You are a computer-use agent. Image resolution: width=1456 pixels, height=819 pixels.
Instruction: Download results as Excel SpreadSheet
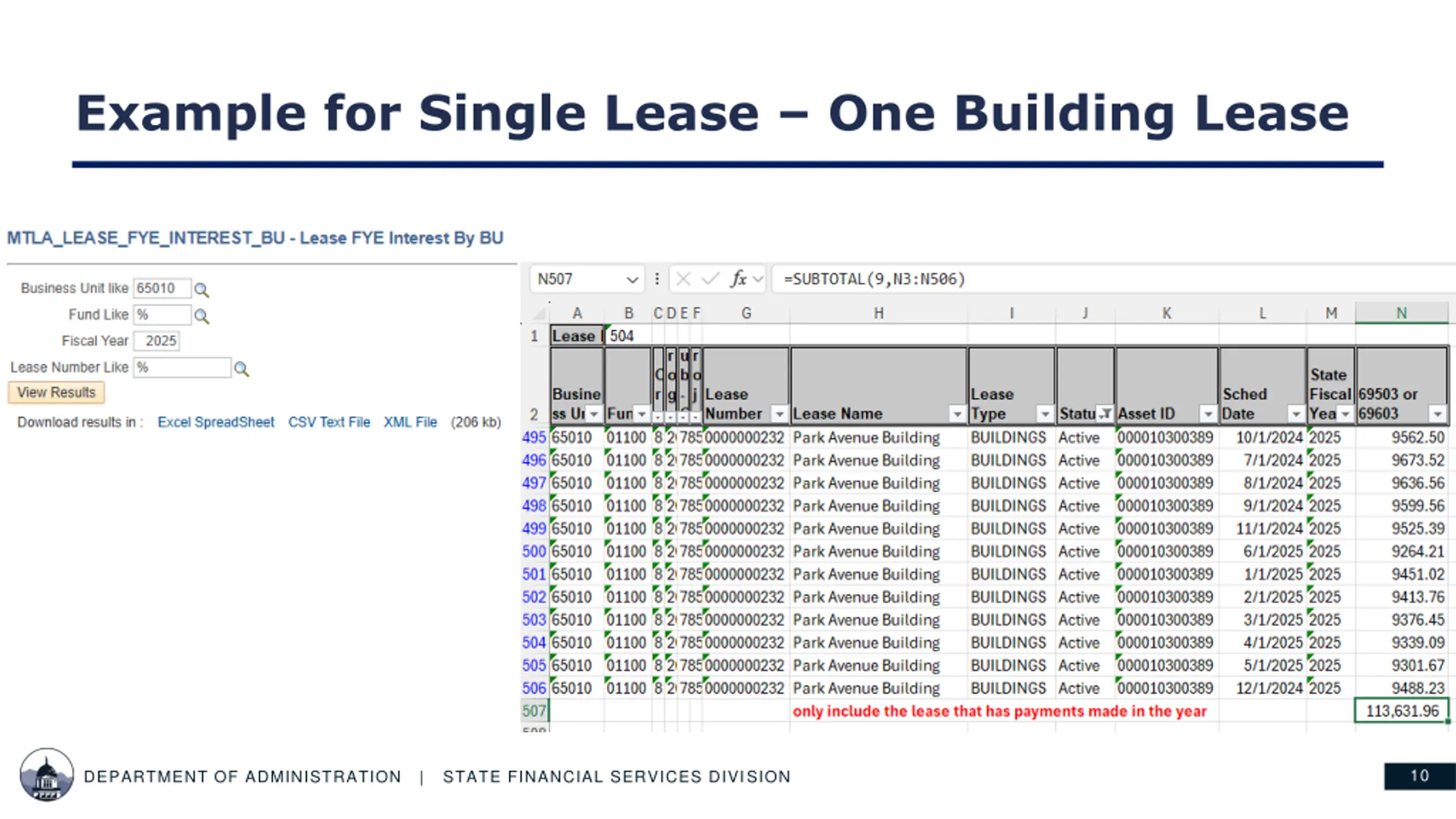click(x=216, y=422)
